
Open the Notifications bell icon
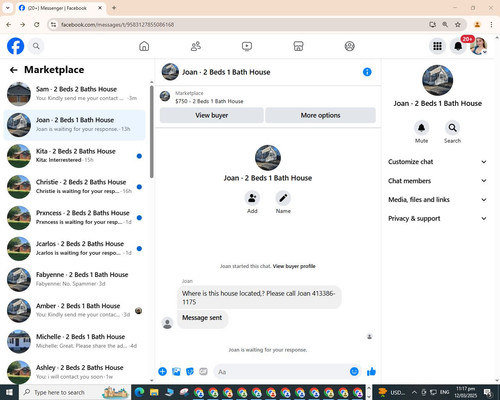click(x=458, y=46)
